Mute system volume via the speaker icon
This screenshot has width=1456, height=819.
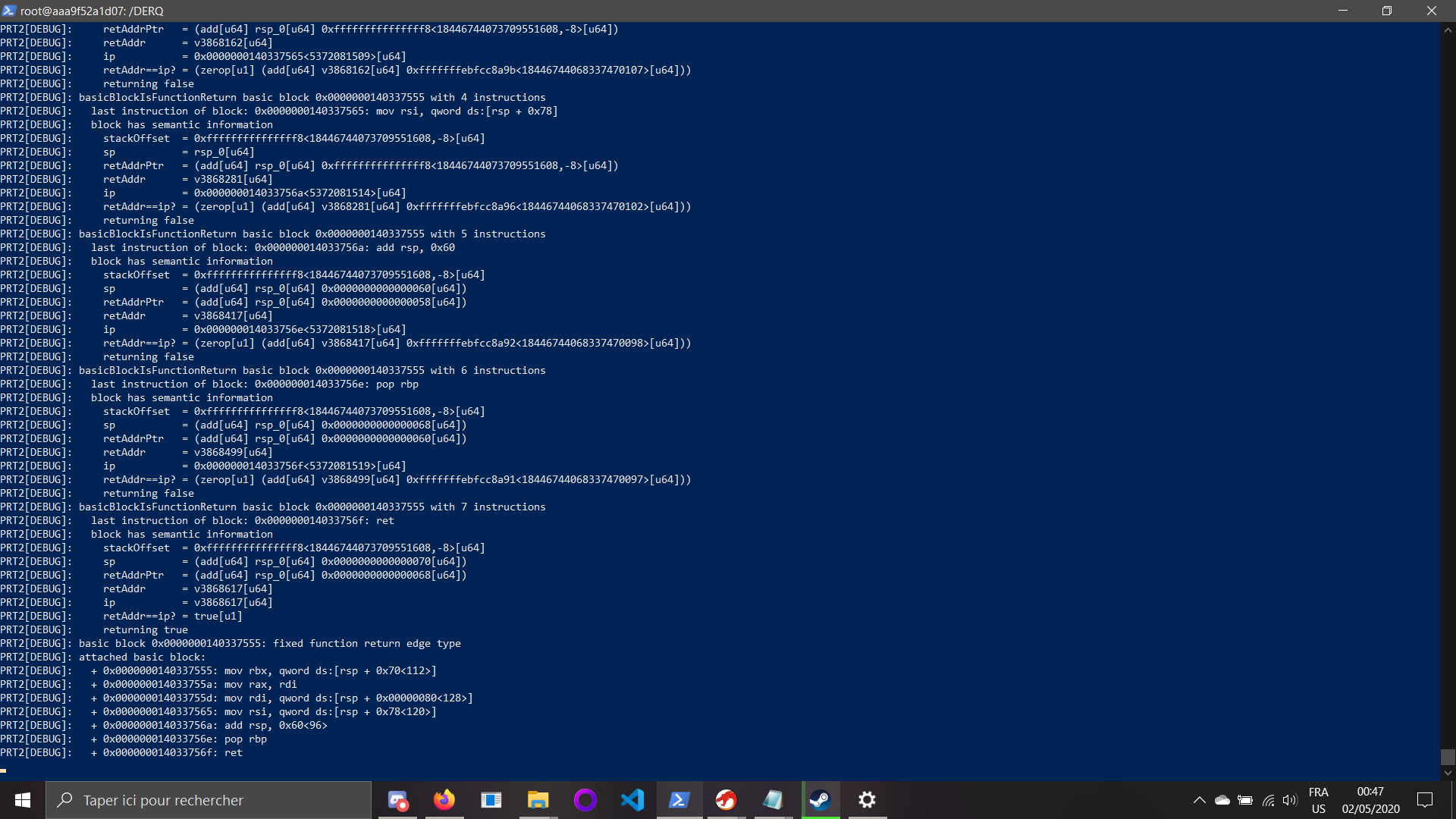coord(1291,799)
